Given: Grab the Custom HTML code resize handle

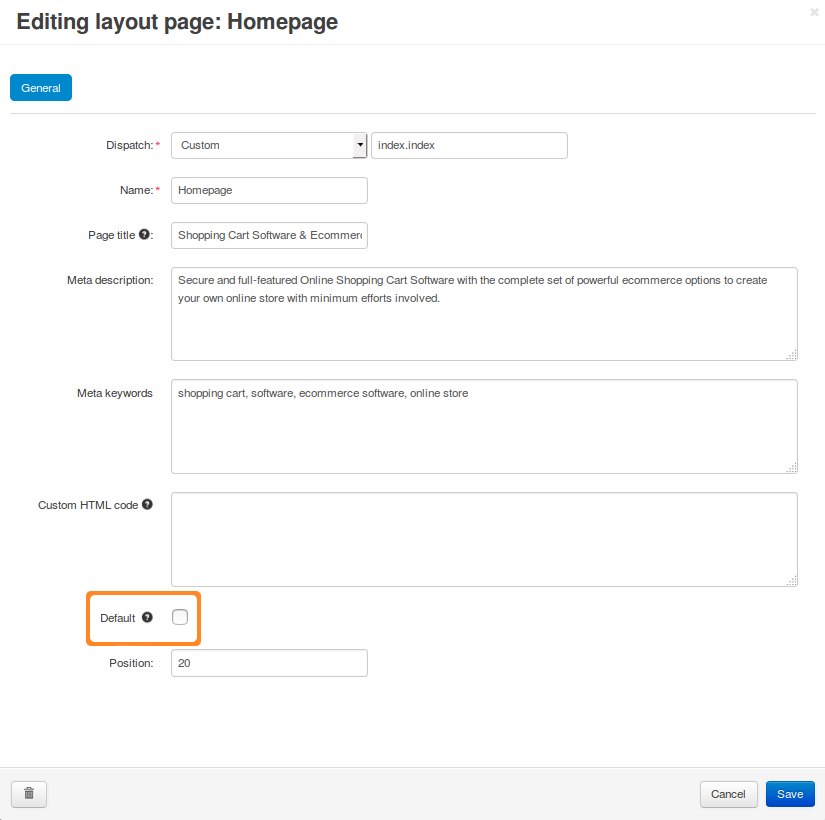Looking at the screenshot, I should pos(792,581).
